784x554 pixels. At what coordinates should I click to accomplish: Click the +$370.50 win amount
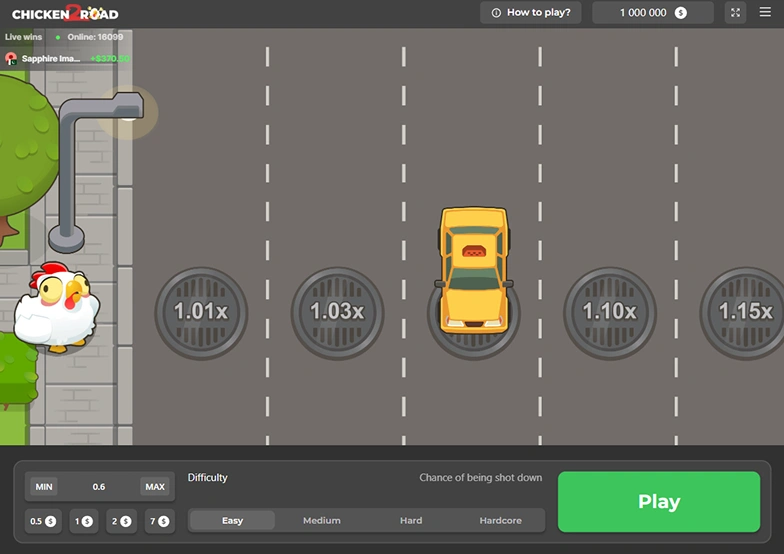point(110,58)
